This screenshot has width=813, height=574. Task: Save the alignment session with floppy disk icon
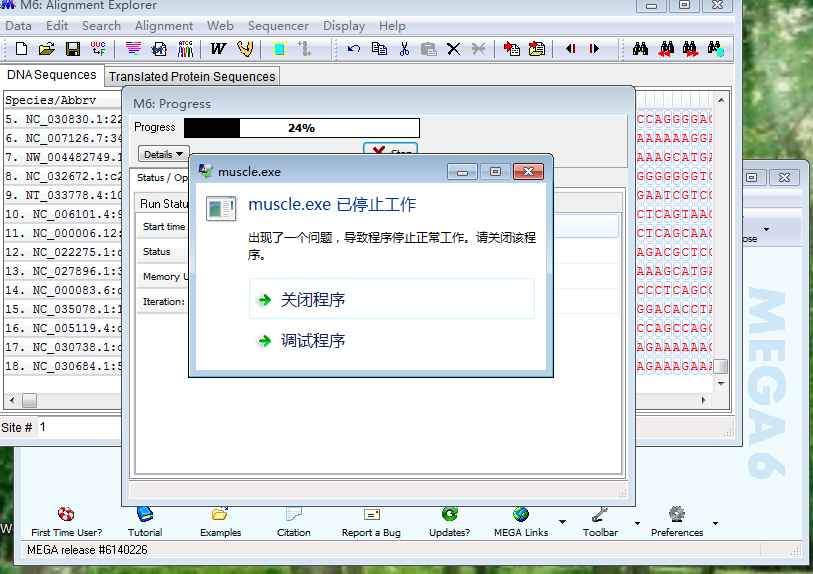(x=73, y=49)
